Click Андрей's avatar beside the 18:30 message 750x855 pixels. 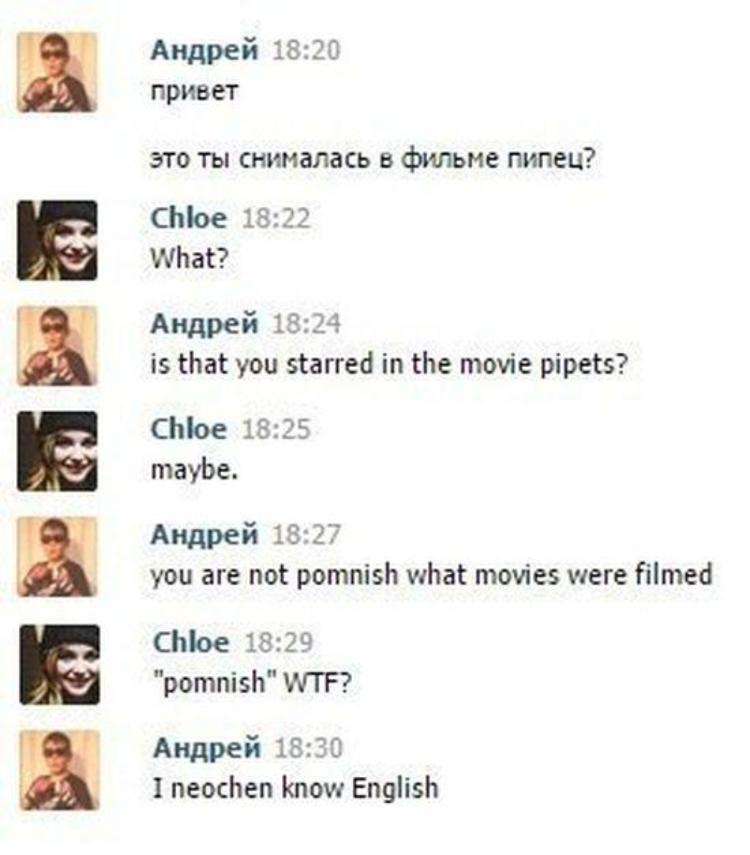(x=59, y=770)
